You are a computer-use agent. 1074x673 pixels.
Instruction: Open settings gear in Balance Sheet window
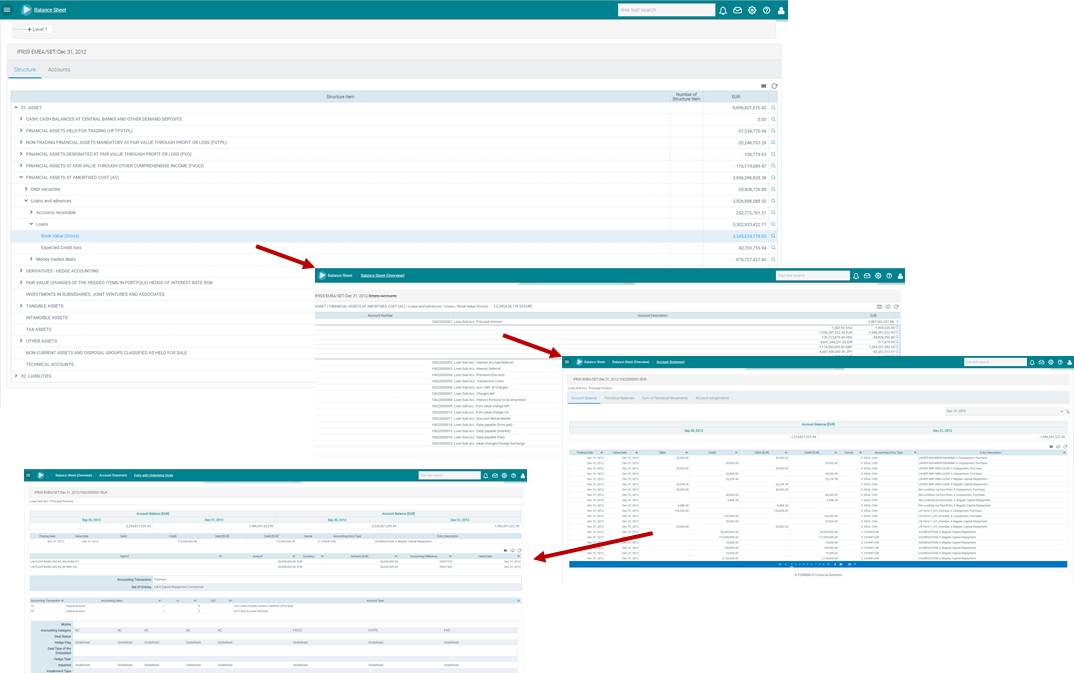pos(752,10)
